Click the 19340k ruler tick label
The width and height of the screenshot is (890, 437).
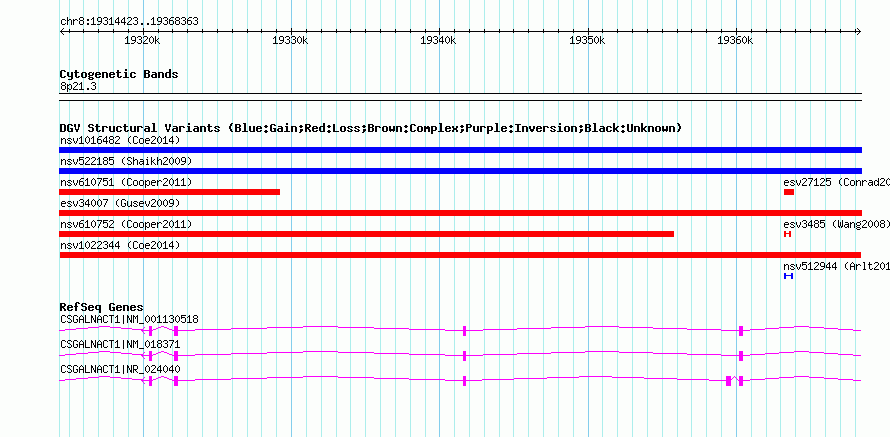pyautogui.click(x=438, y=40)
